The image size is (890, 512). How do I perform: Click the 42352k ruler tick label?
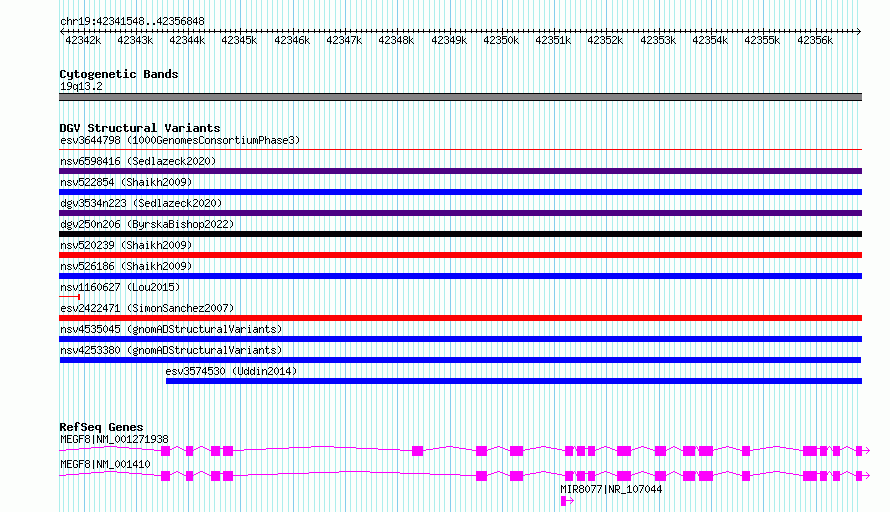pyautogui.click(x=605, y=40)
